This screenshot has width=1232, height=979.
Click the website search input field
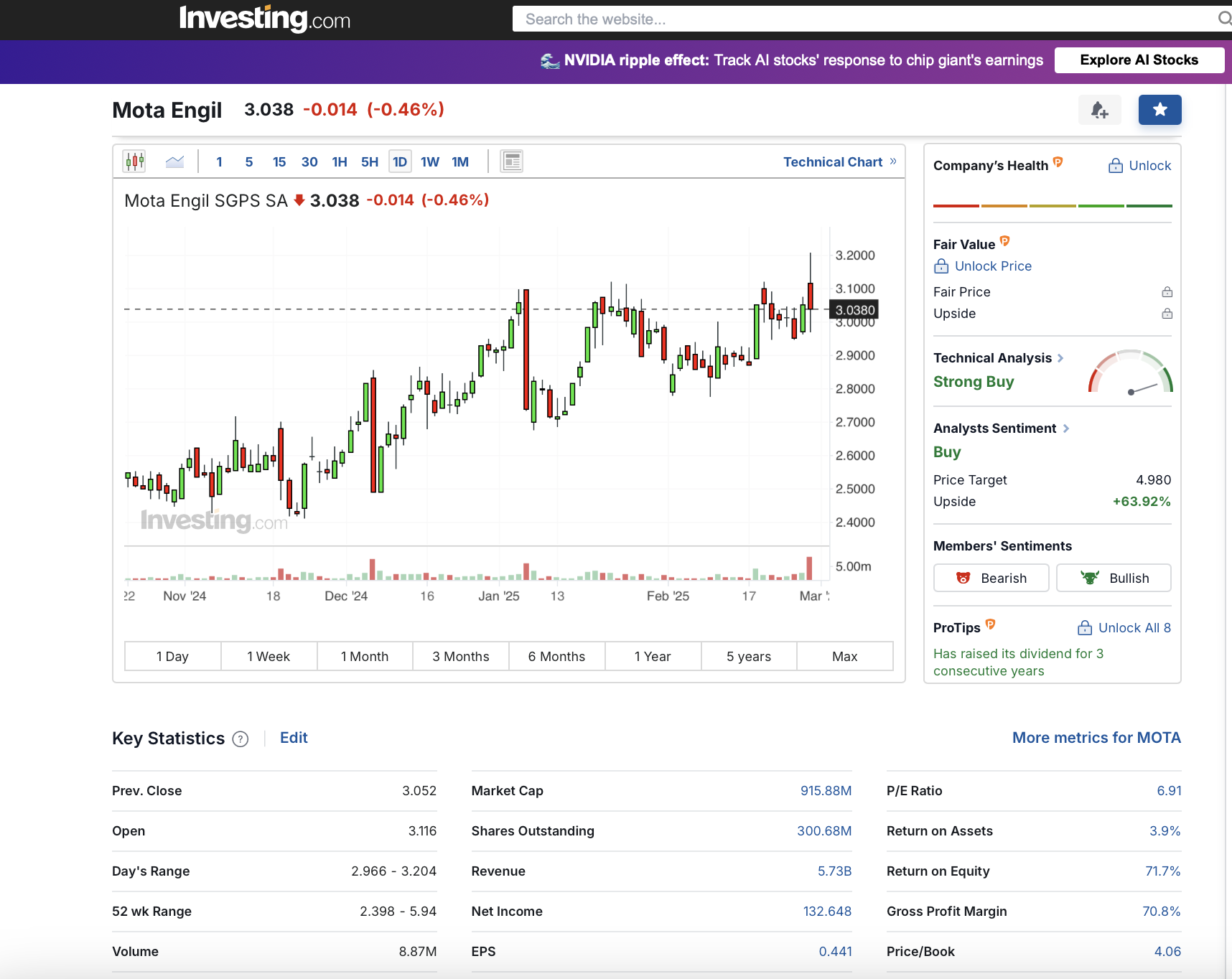point(862,19)
